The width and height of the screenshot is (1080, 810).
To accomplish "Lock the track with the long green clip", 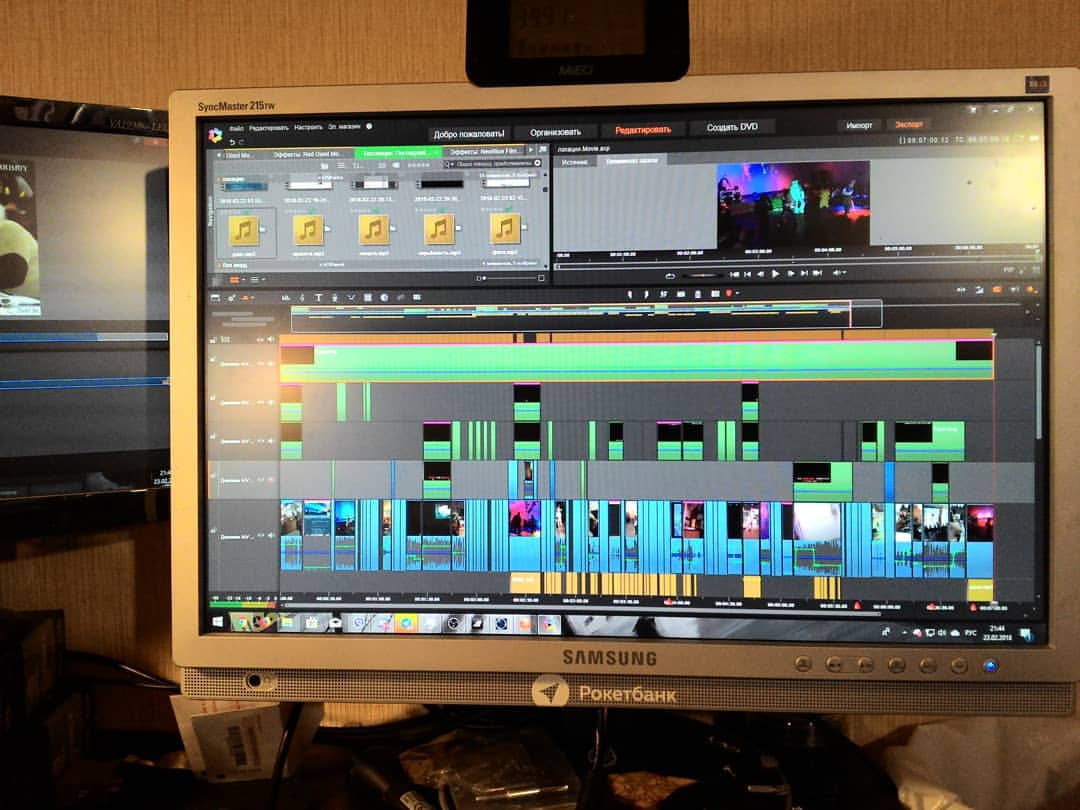I will pos(214,360).
